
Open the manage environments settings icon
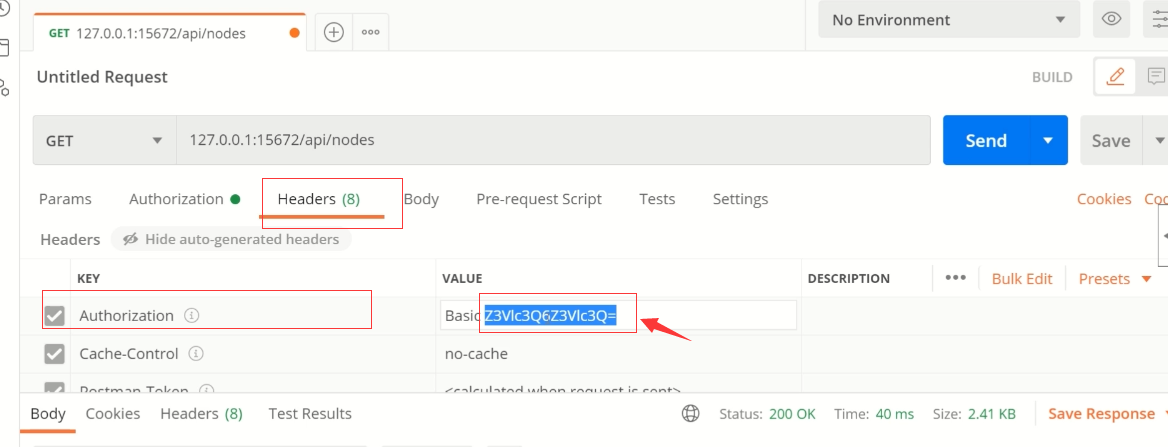click(x=1158, y=19)
